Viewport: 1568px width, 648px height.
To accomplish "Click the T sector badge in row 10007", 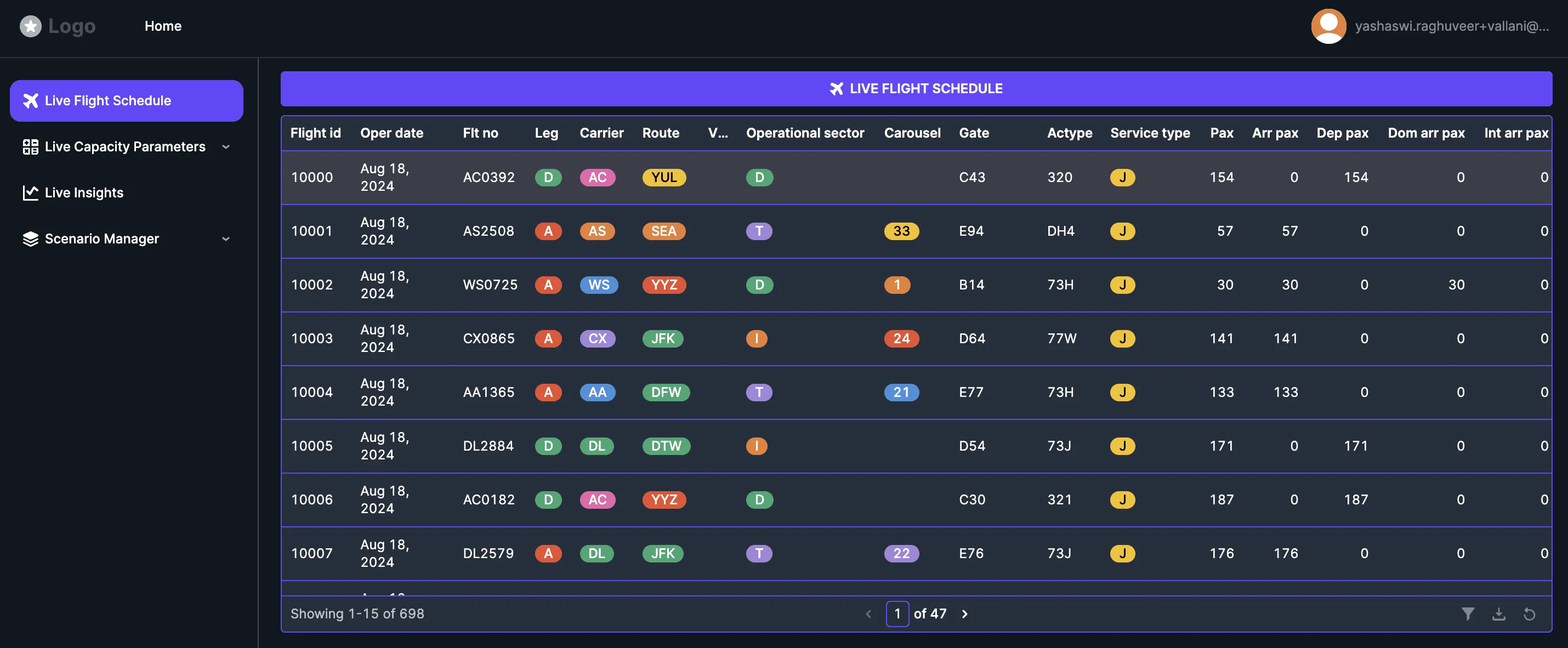I will pos(759,554).
